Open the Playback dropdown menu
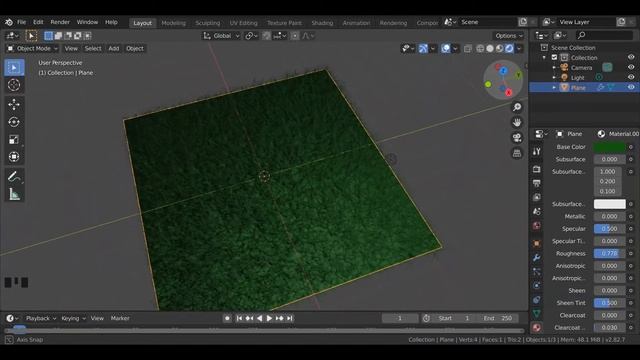This screenshot has height=360, width=640. [41, 318]
